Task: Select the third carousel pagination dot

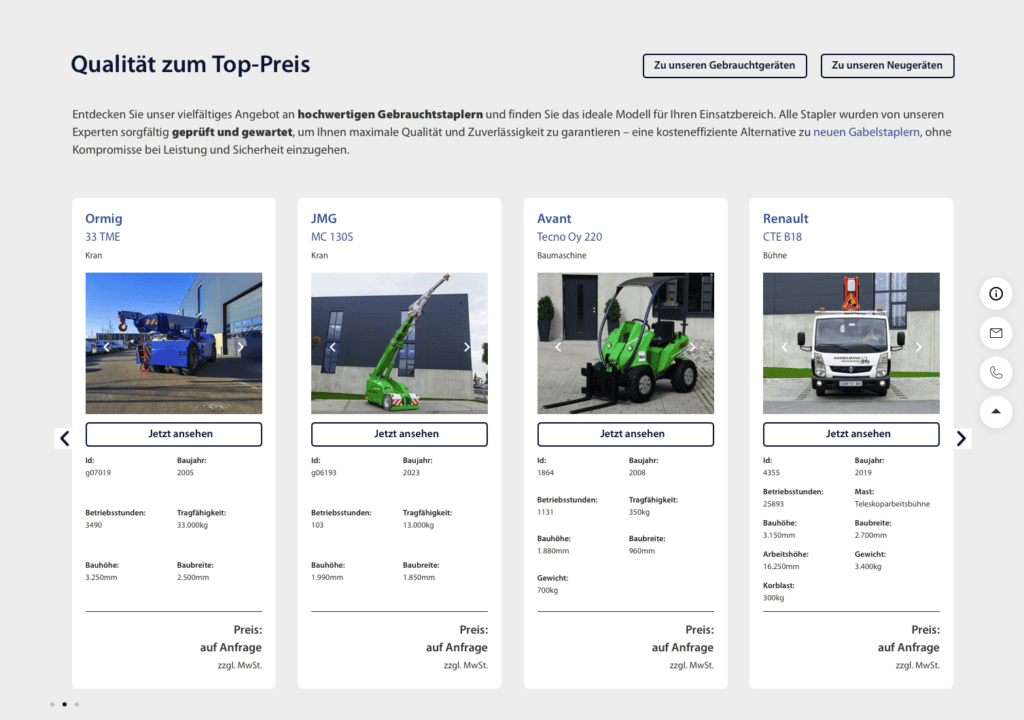Action: coord(77,704)
